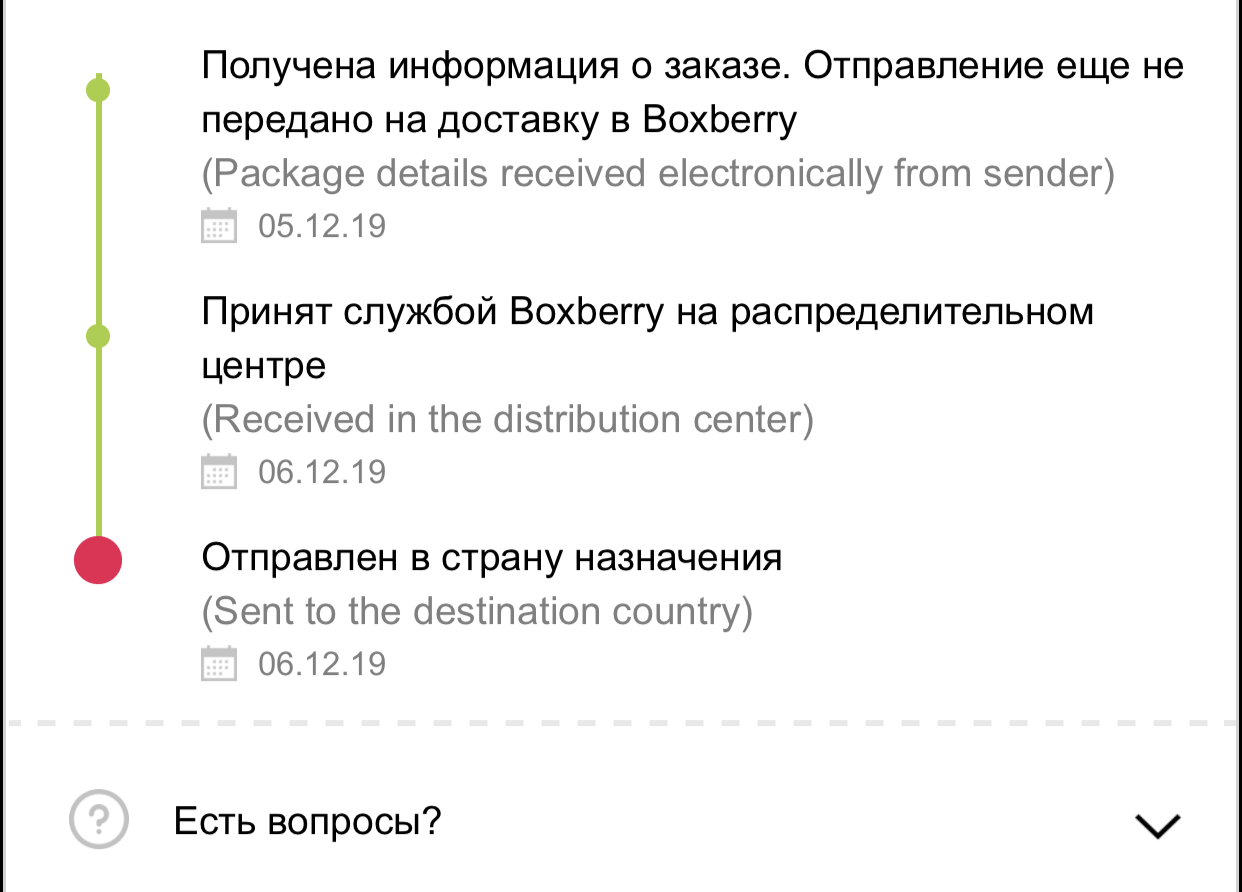Click the 05.12.19 date label
The image size is (1242, 892).
(321, 226)
